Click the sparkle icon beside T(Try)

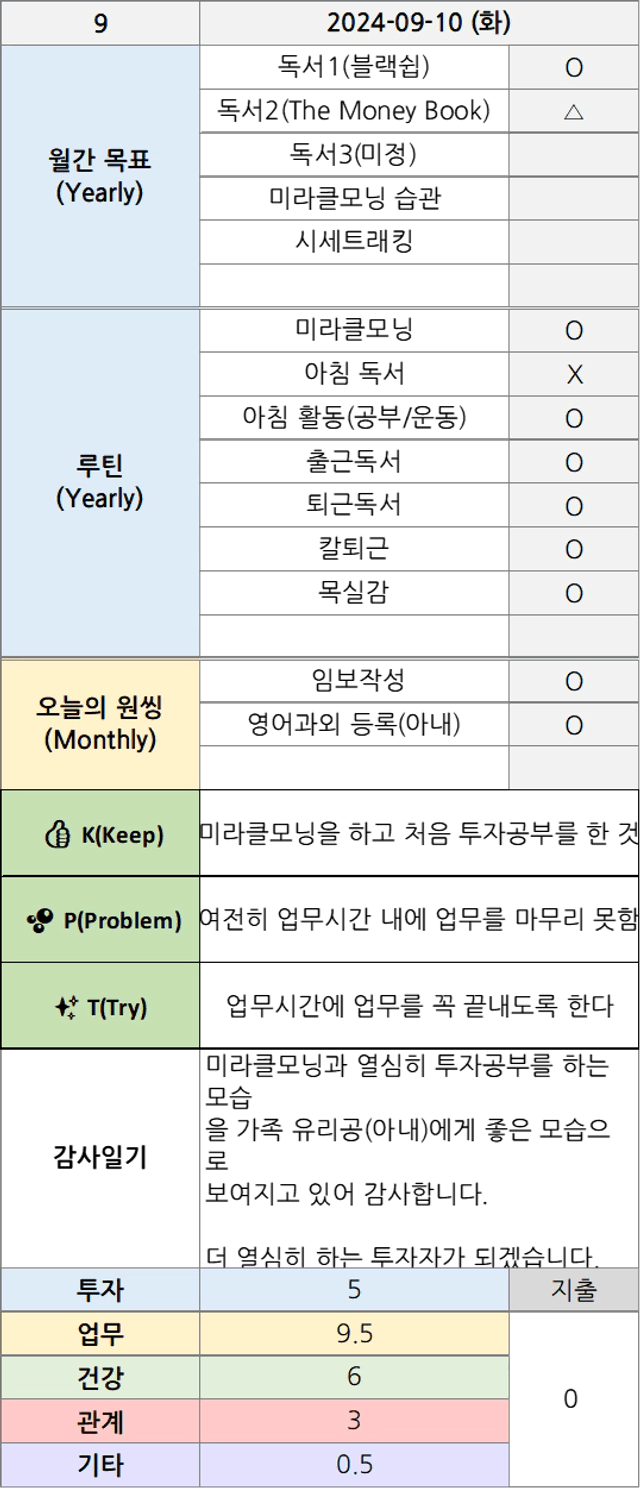coord(67,1007)
